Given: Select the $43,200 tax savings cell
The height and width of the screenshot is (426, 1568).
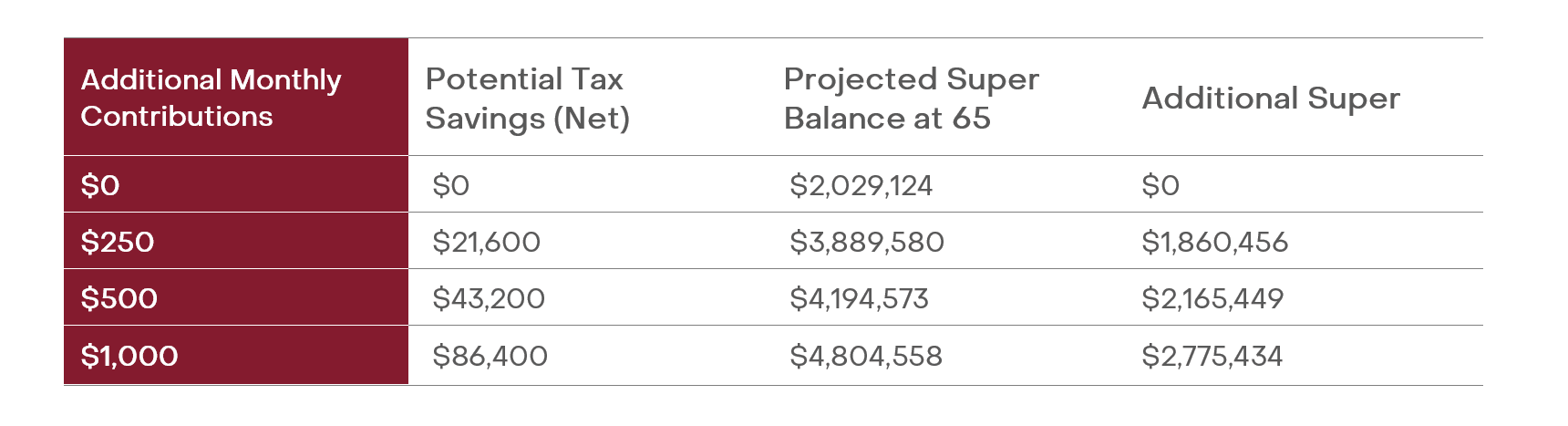Looking at the screenshot, I should coord(489,298).
